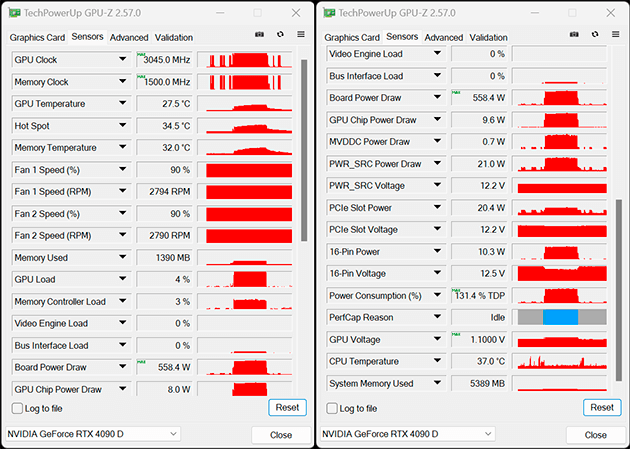Click 1.1000 V GPU Voltage value
The image size is (630, 449).
point(479,339)
